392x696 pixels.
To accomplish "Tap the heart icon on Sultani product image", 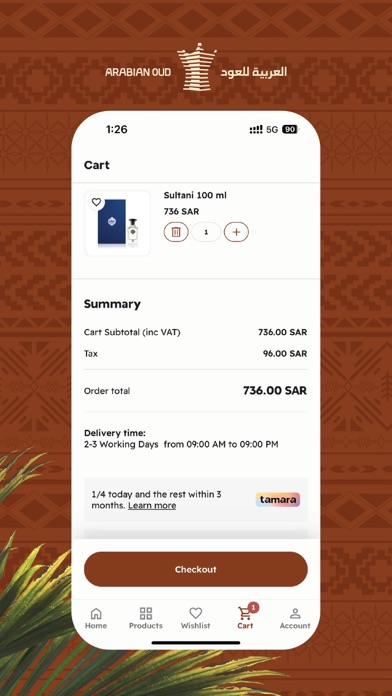I will pyautogui.click(x=96, y=202).
